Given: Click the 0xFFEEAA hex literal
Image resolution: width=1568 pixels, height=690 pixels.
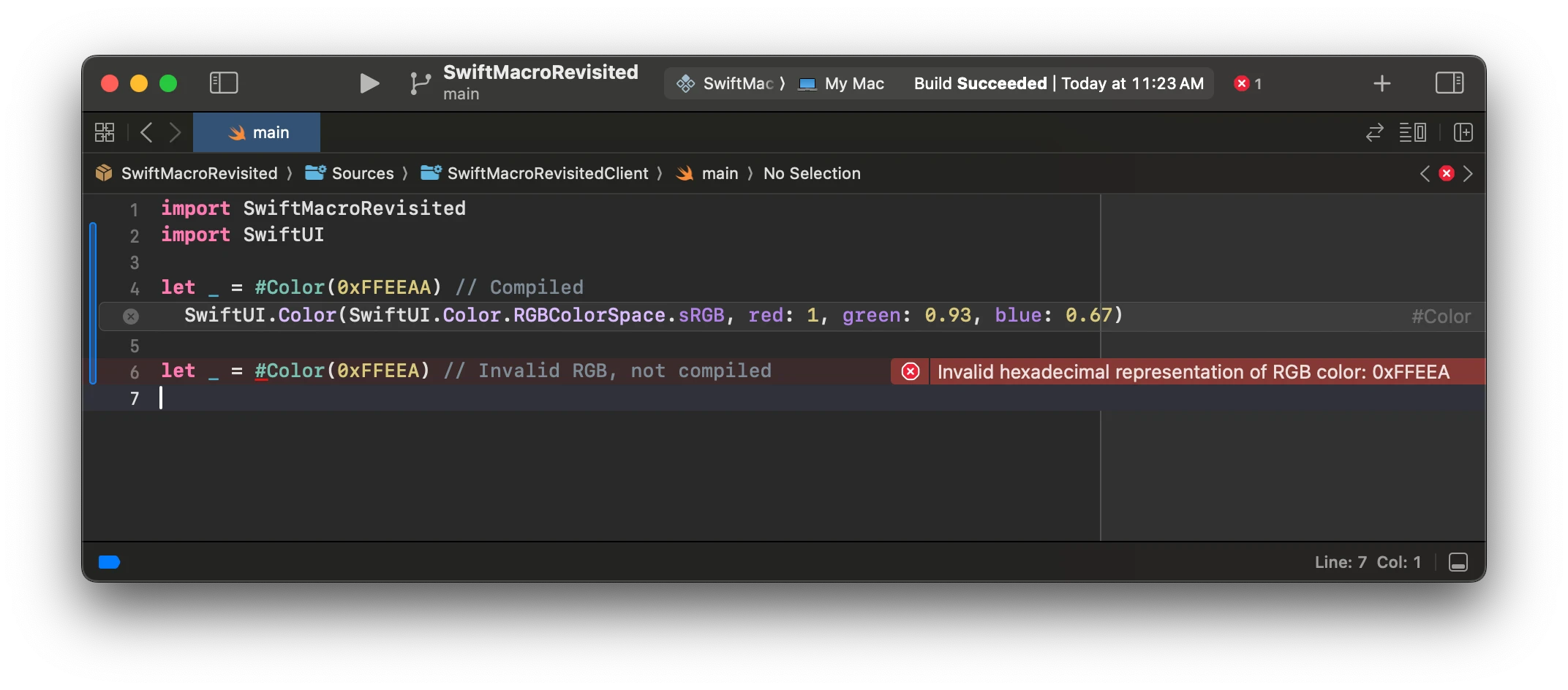Looking at the screenshot, I should point(384,287).
